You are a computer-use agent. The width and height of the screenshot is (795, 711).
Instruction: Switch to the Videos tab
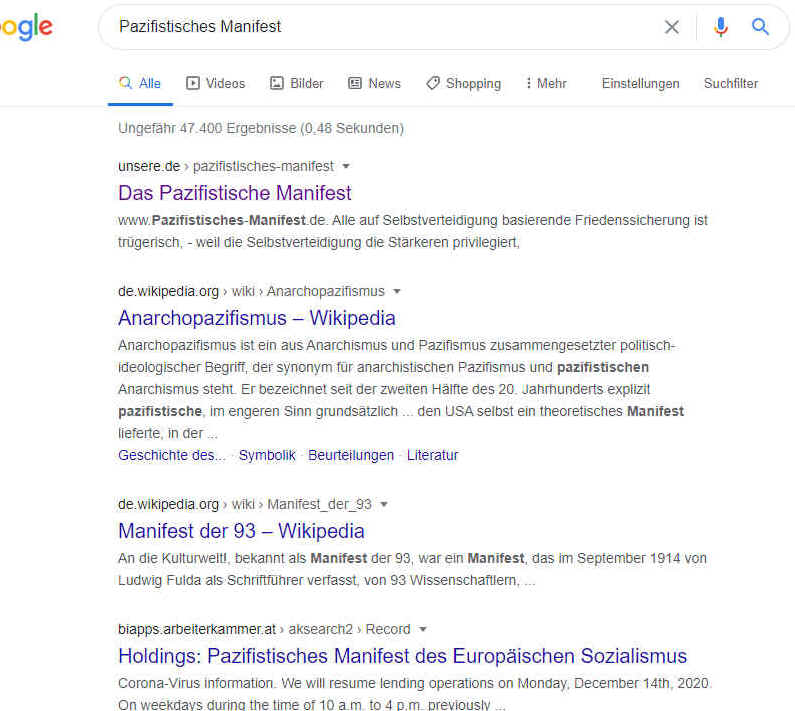[x=215, y=83]
